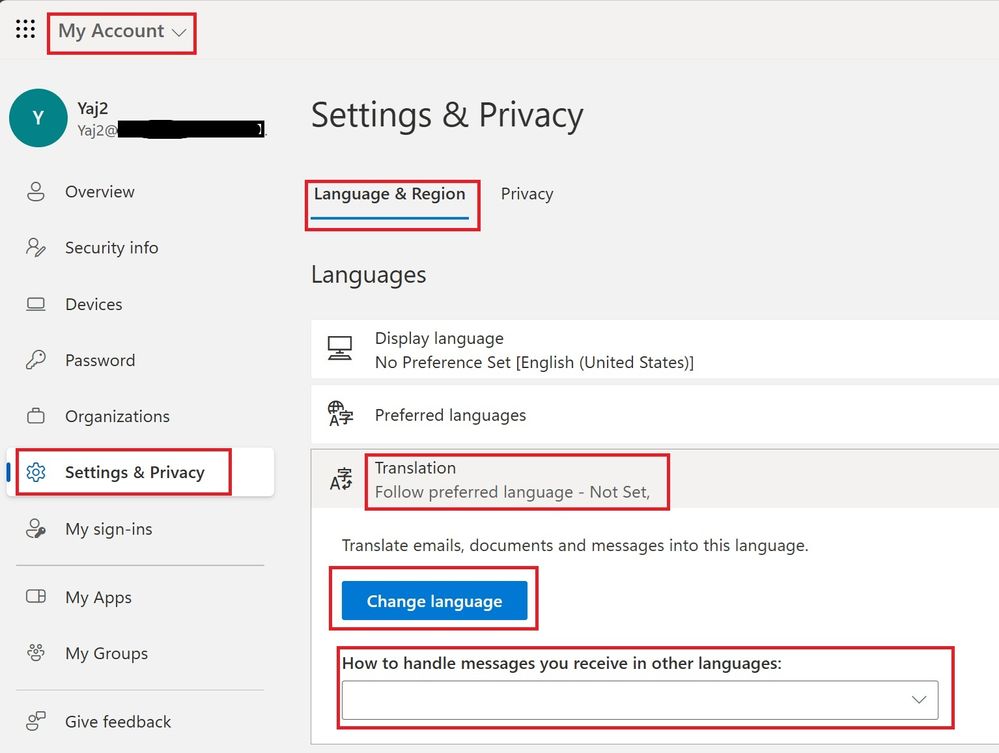Click Translate emails, documents description text
999x753 pixels.
[x=575, y=545]
